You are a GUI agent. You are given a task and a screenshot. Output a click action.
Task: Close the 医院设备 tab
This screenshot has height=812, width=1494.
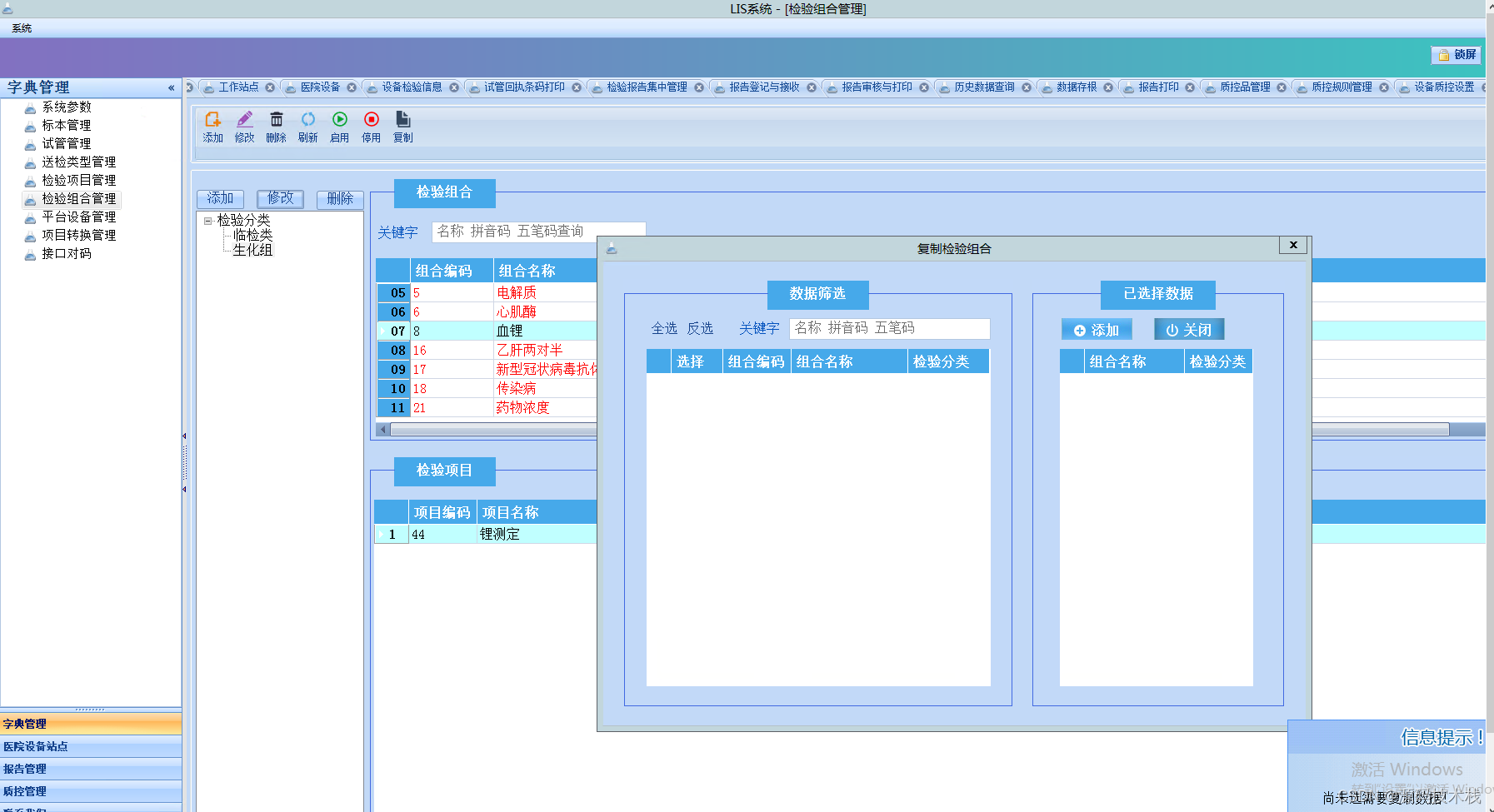352,87
